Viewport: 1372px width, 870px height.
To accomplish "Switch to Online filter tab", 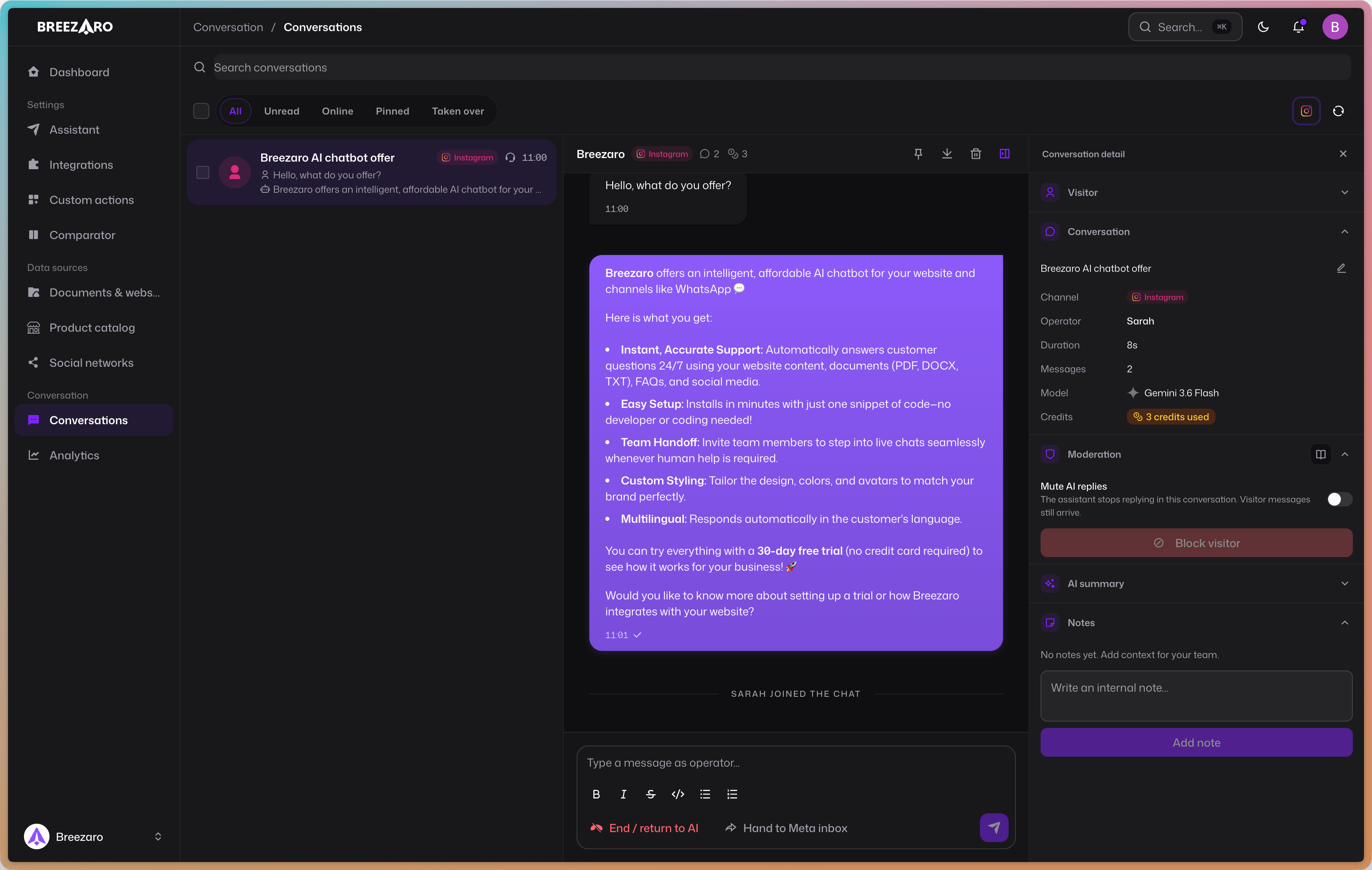I will tap(337, 111).
